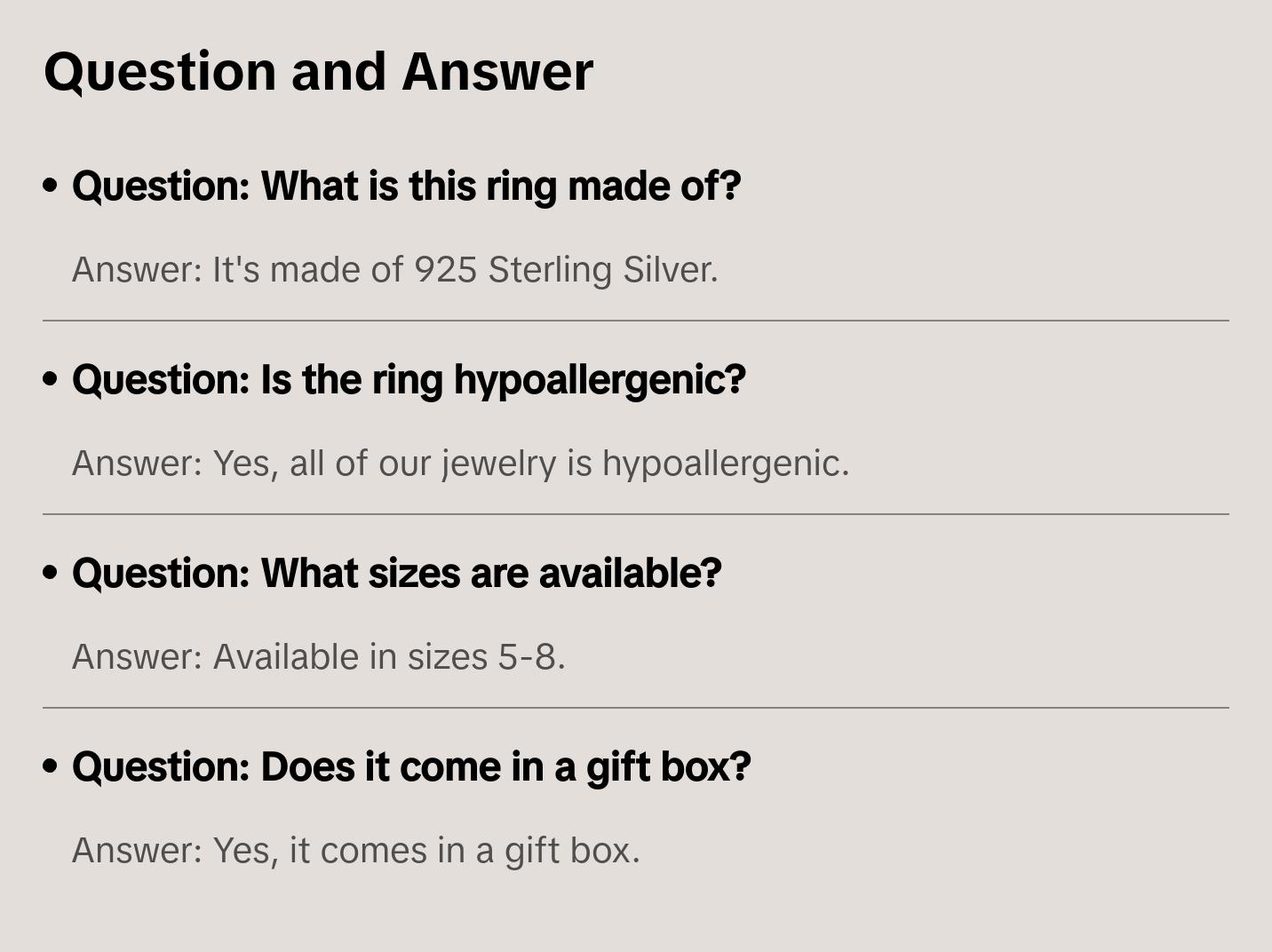Select the answer saying all jewelry is hypoallergenic
Viewport: 1272px width, 952px height.
tap(460, 463)
